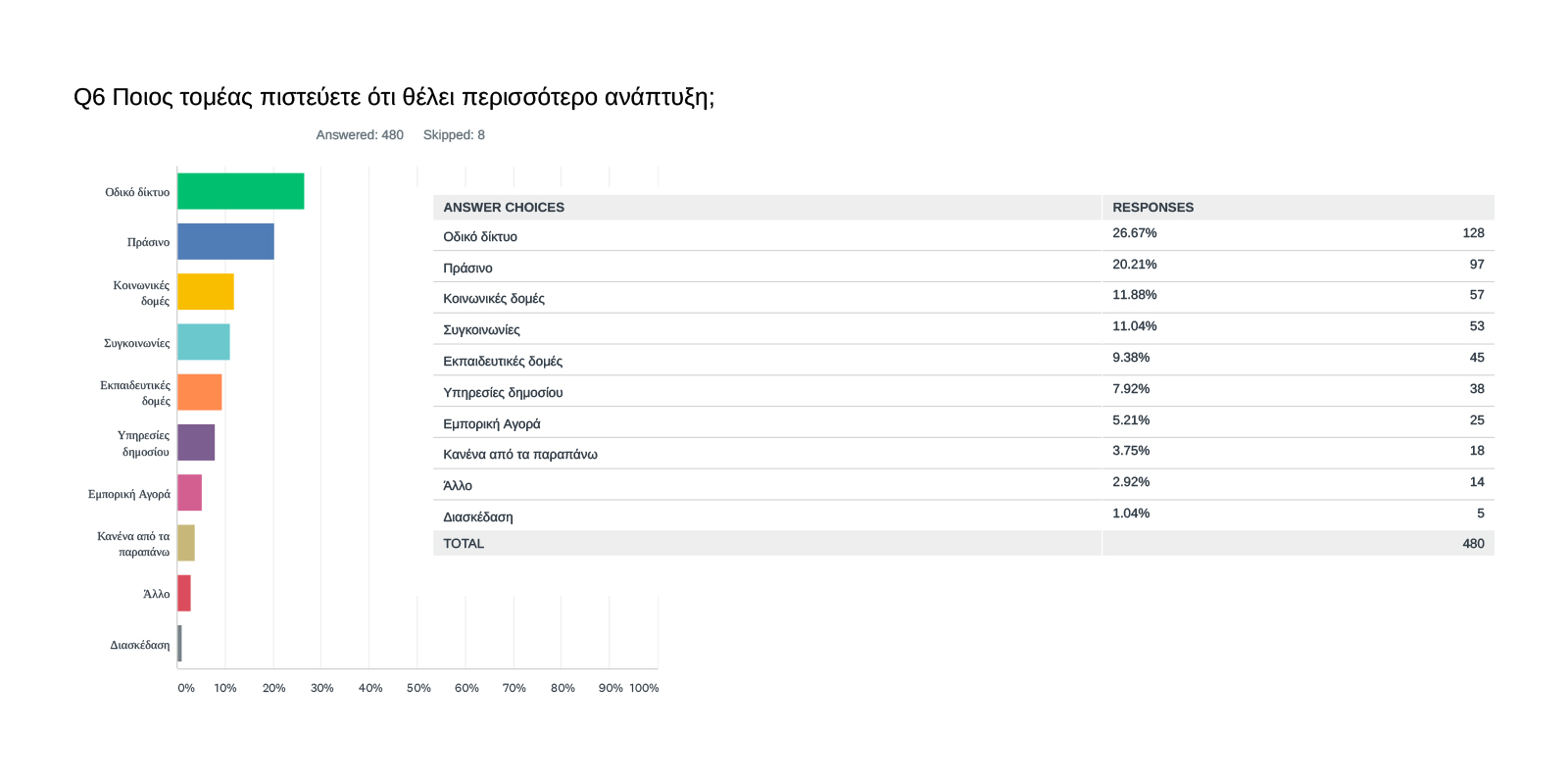
Task: Select the Συγκοινωνίες row in the table
Action: (481, 330)
